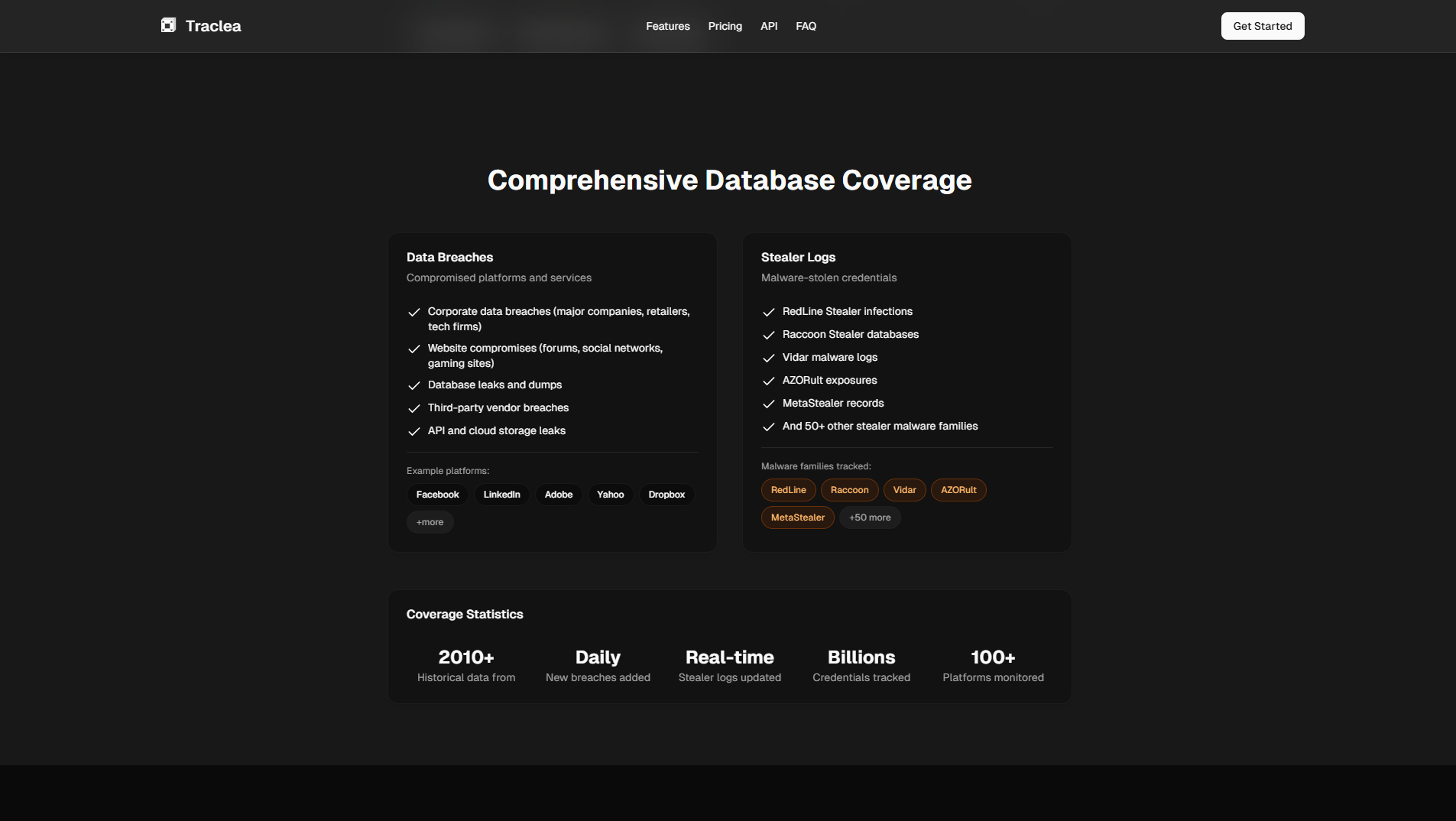Click the checkmark next to Raccoon Stealer databases
Screen dimensions: 1456x821
(x=768, y=335)
